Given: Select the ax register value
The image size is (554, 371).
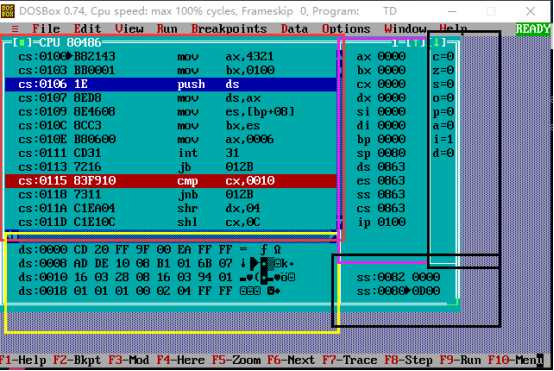Looking at the screenshot, I should (391, 57).
